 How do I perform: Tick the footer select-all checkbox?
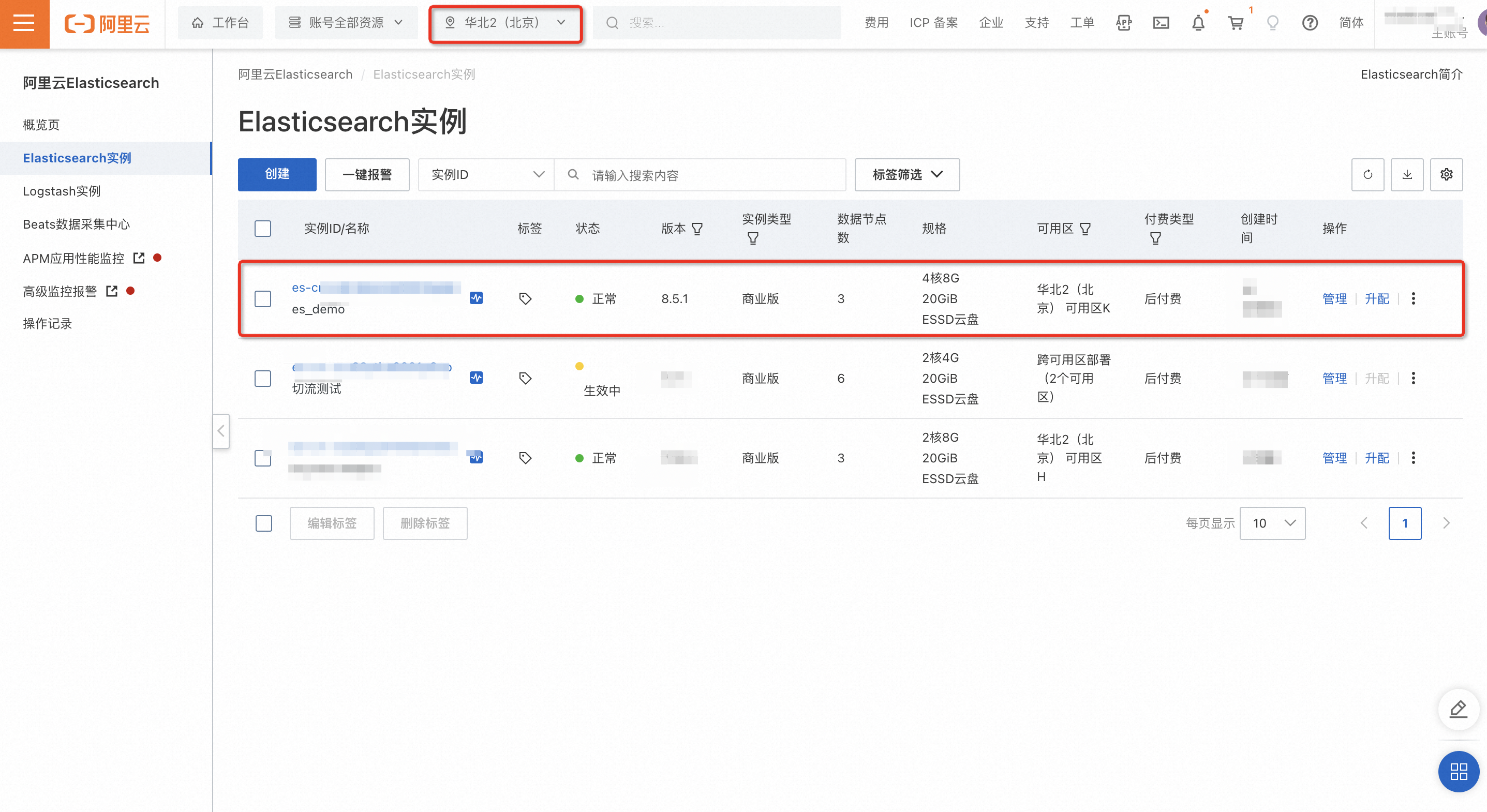pos(264,523)
